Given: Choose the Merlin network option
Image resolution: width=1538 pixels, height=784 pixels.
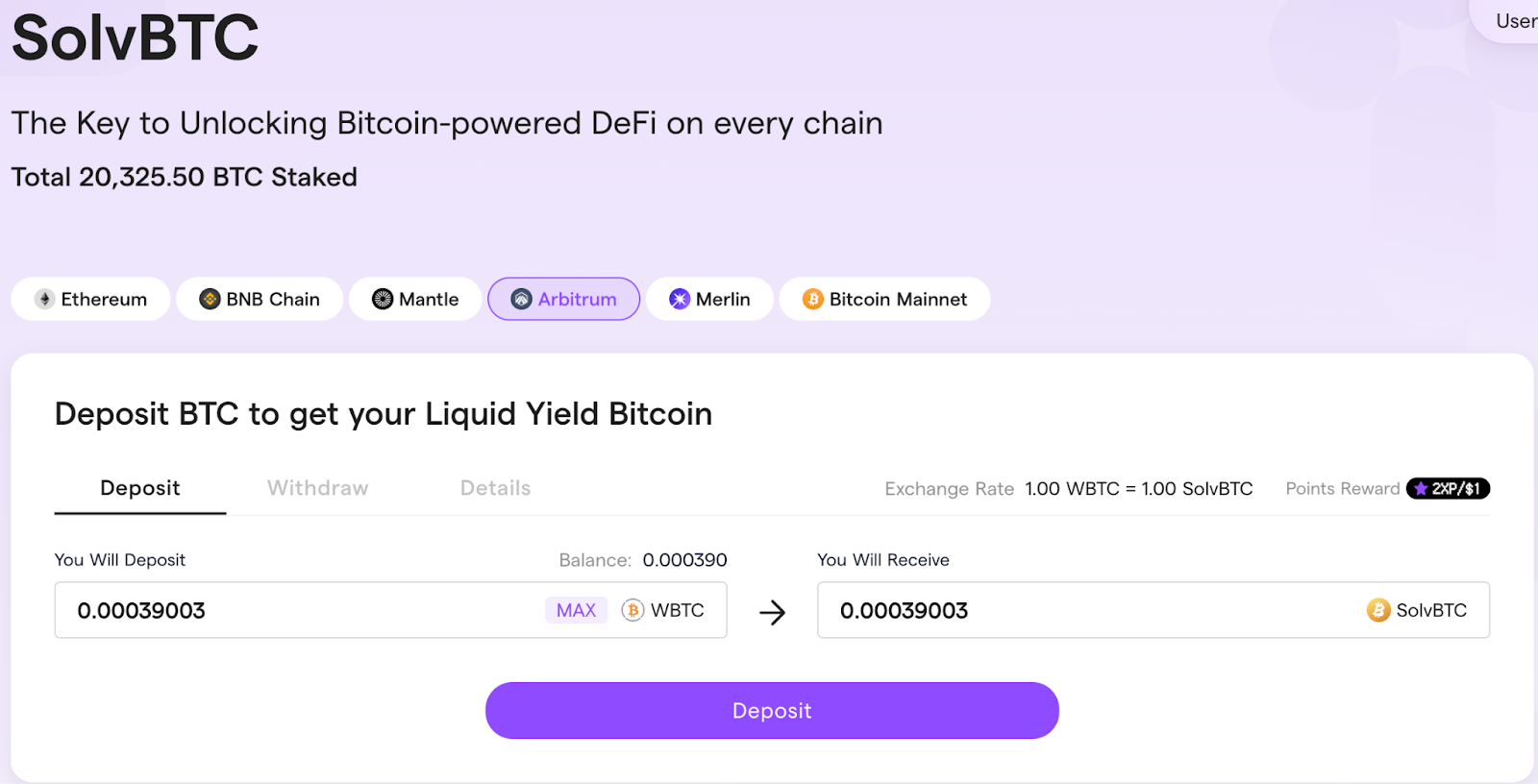Looking at the screenshot, I should (709, 299).
